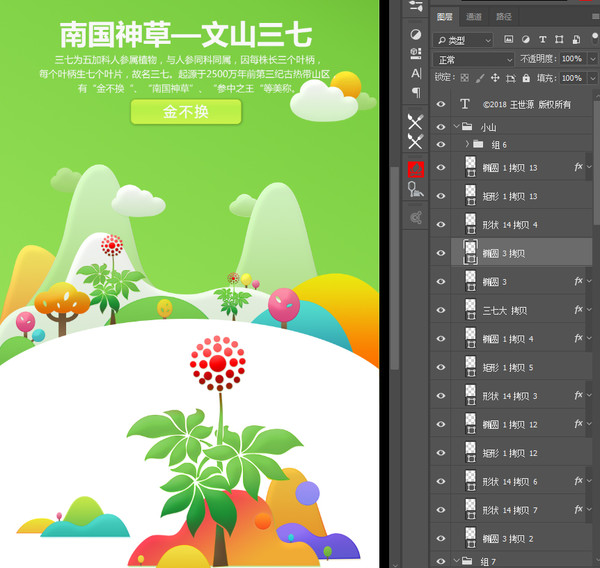The image size is (600, 568).
Task: Open the share-style icon at bottom of dock
Action: point(416,217)
